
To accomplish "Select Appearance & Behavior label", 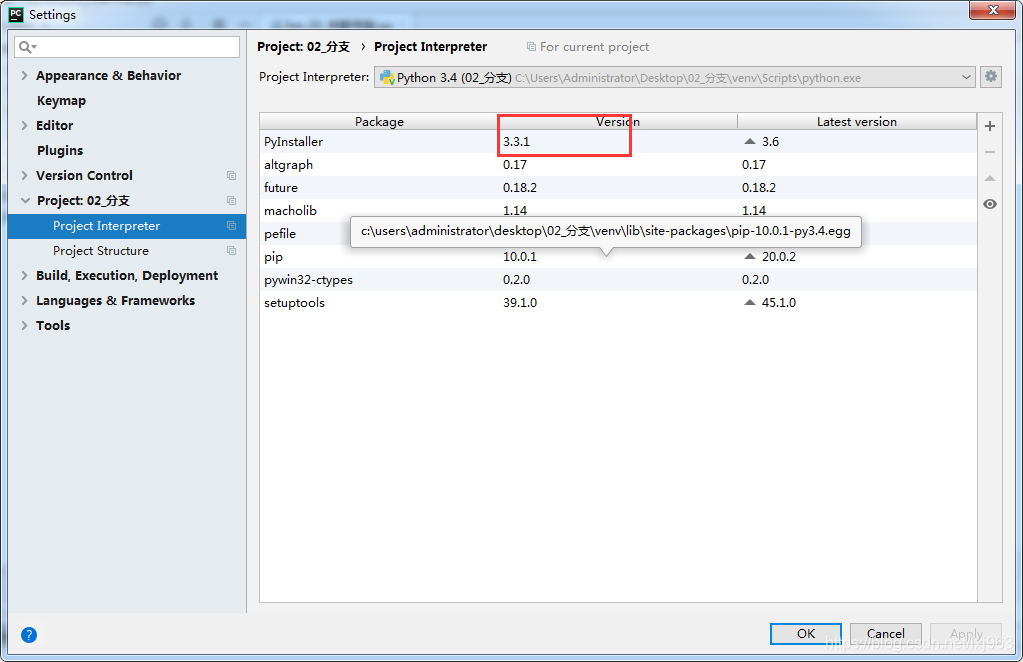I will click(108, 76).
